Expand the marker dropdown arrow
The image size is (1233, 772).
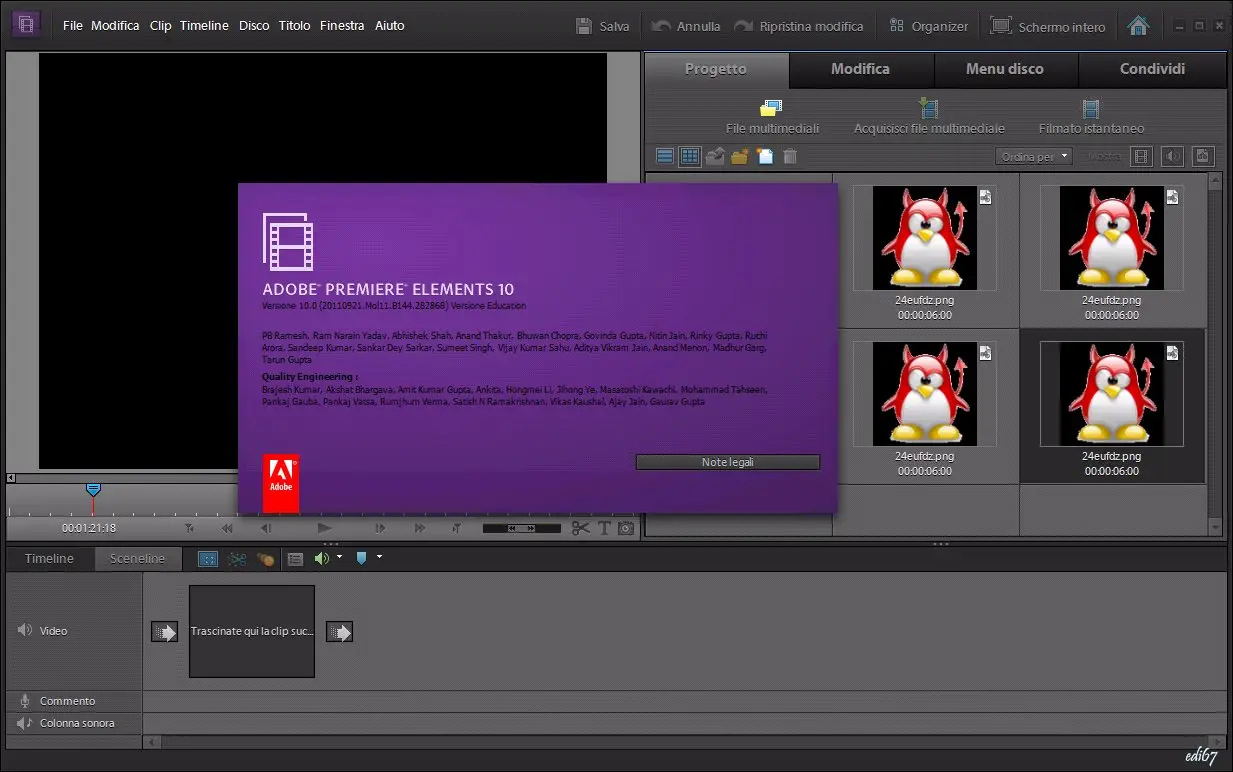[x=379, y=557]
